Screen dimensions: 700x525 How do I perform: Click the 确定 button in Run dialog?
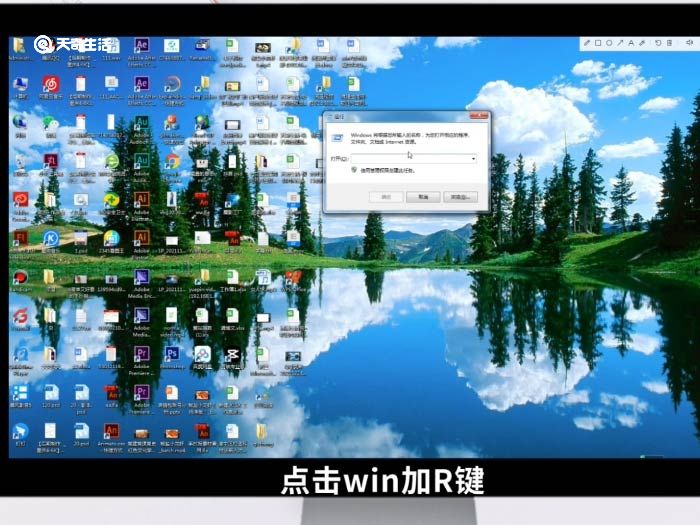(386, 197)
